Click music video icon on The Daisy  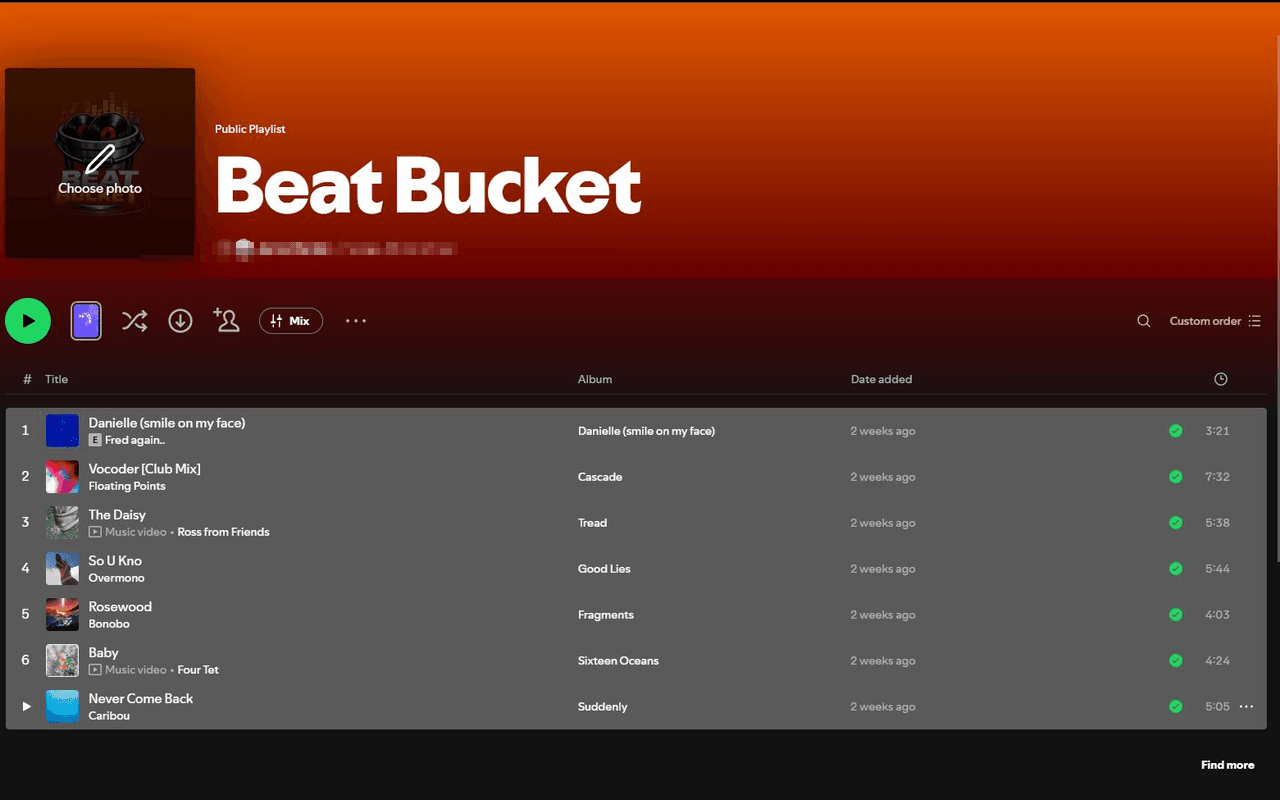click(95, 532)
